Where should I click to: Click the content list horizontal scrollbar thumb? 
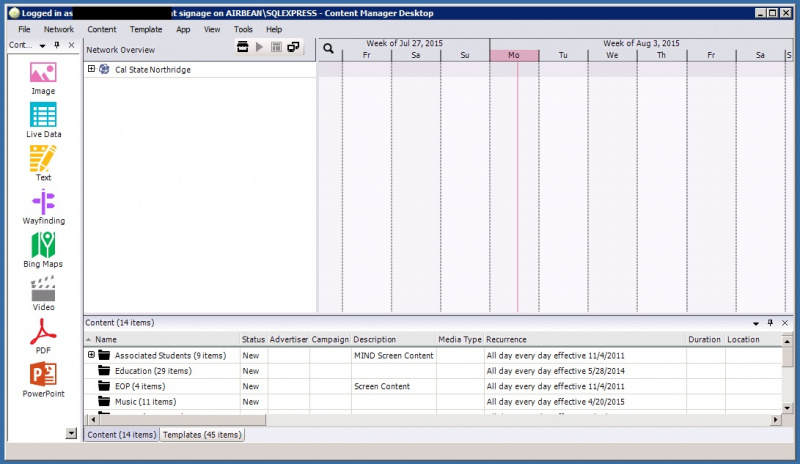(x=183, y=420)
